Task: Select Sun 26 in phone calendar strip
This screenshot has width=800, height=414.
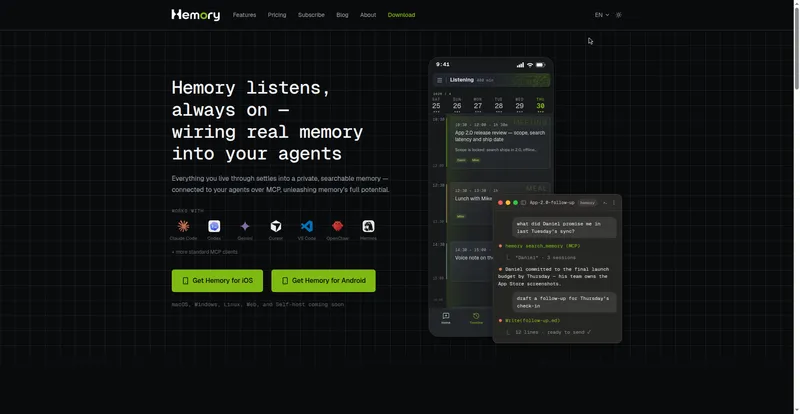Action: pos(457,105)
